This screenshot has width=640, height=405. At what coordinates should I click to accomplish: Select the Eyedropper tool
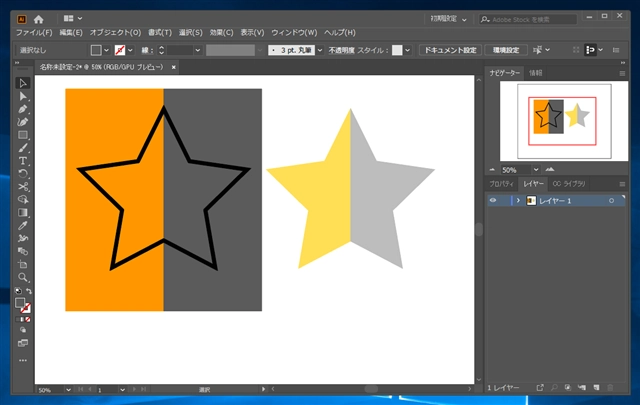(23, 225)
